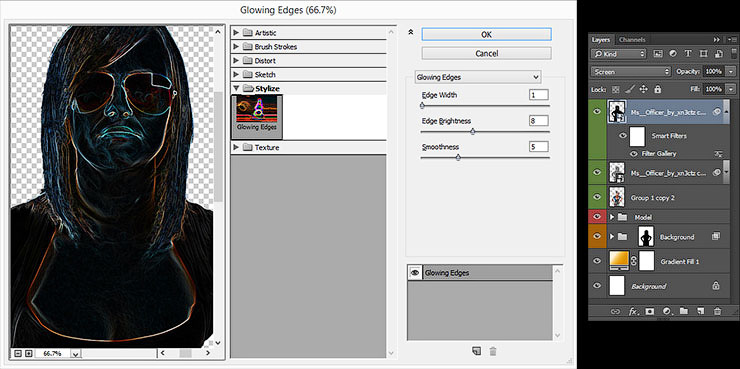The width and height of the screenshot is (740, 369).
Task: Open the Glowing Edges filter dropdown
Action: pyautogui.click(x=478, y=77)
